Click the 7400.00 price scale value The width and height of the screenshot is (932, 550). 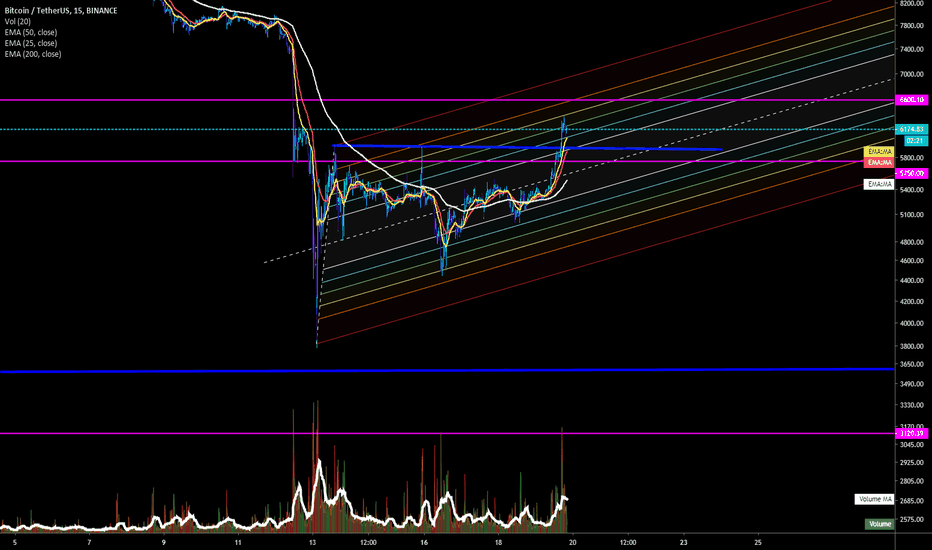tap(912, 49)
